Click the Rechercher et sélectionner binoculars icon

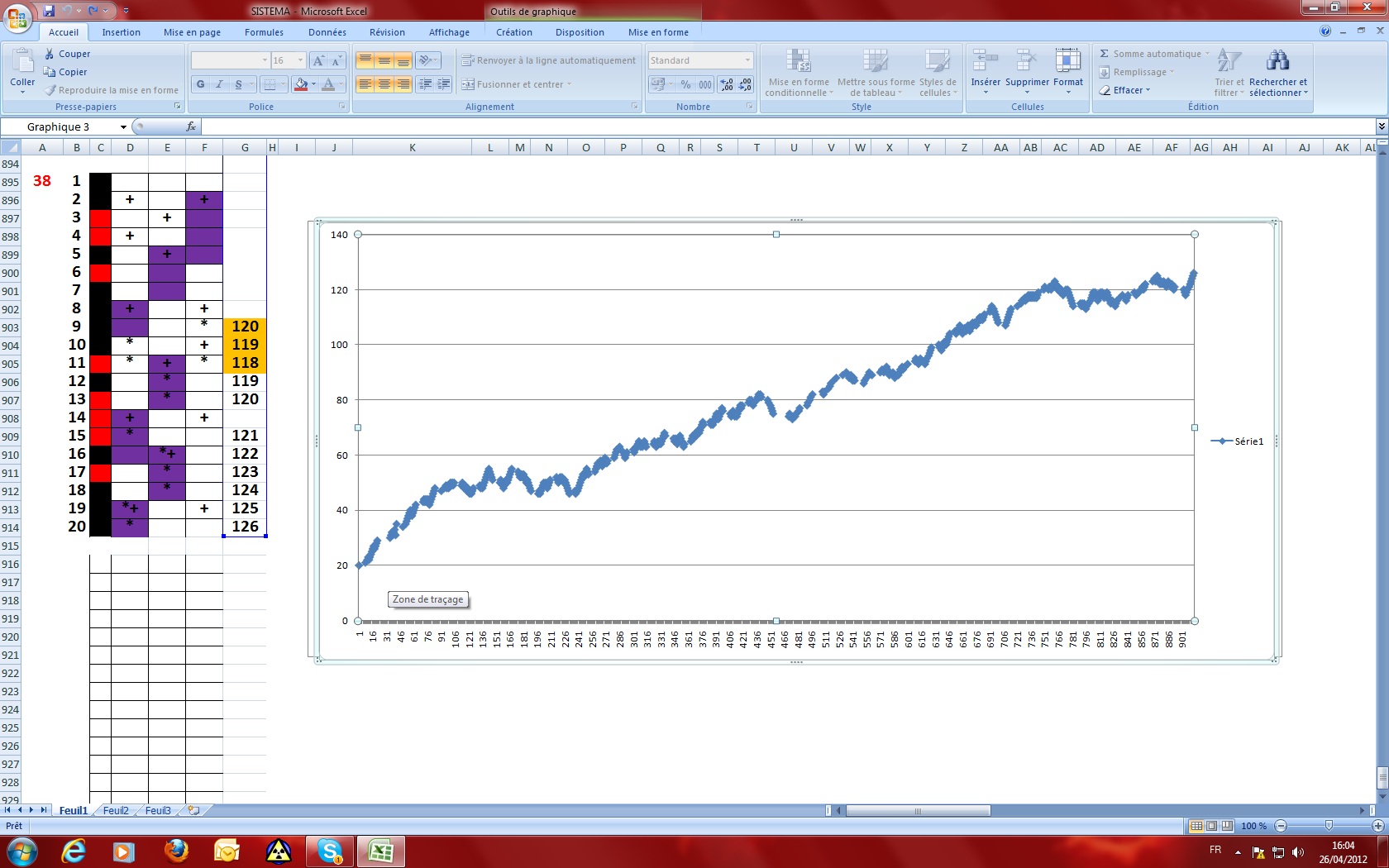[x=1277, y=61]
